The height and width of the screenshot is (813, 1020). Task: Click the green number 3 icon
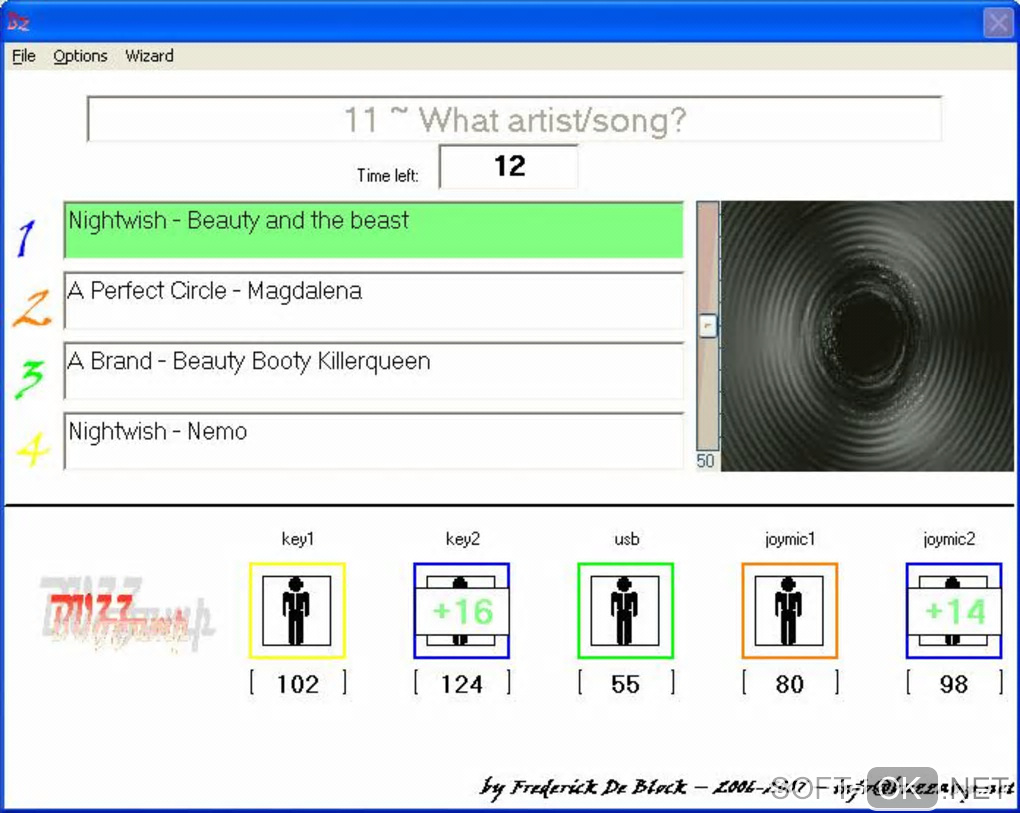(x=30, y=379)
